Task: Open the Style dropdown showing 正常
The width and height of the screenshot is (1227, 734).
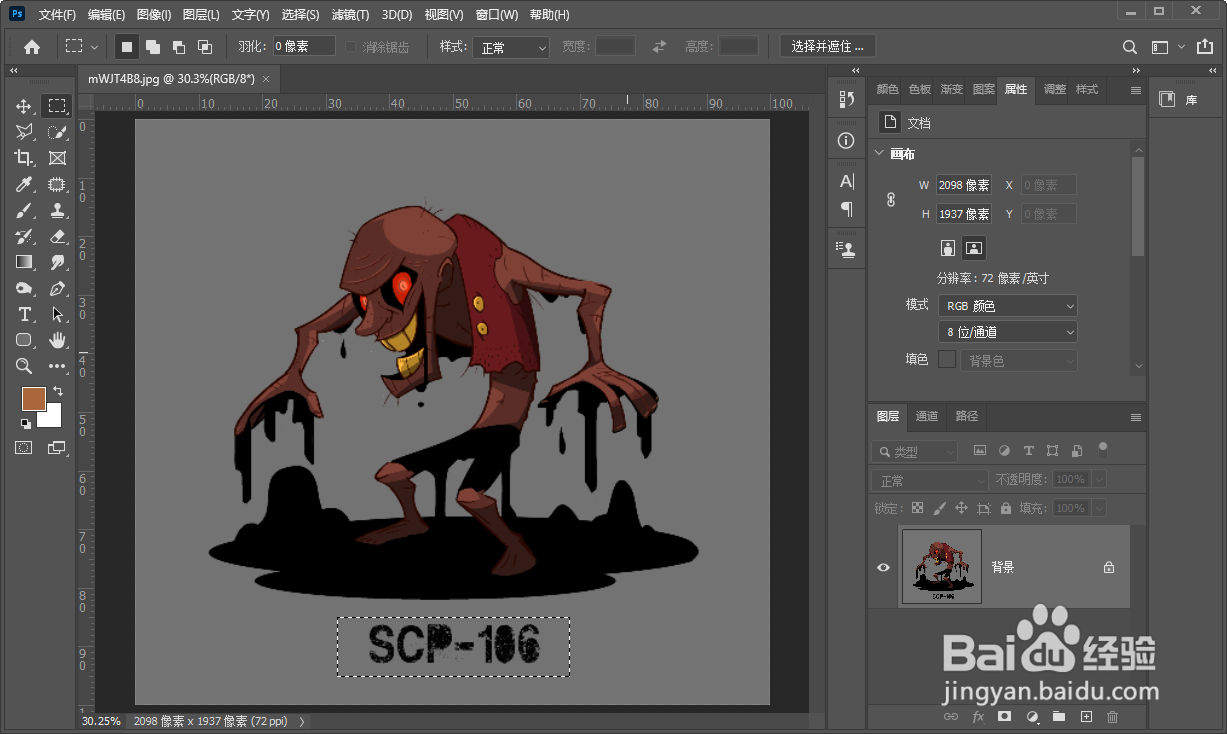Action: (x=511, y=47)
